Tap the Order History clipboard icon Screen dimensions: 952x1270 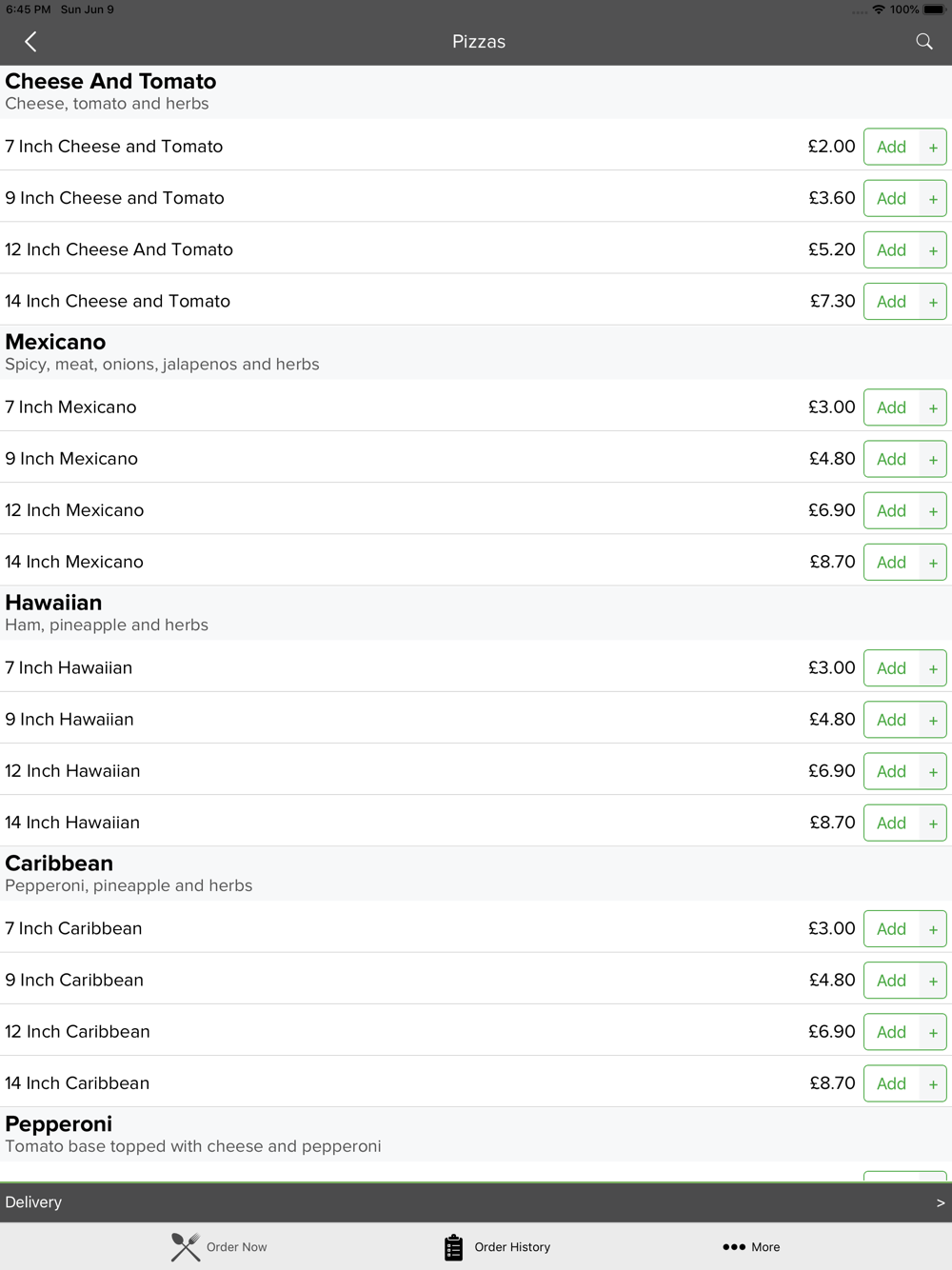pos(453,1246)
